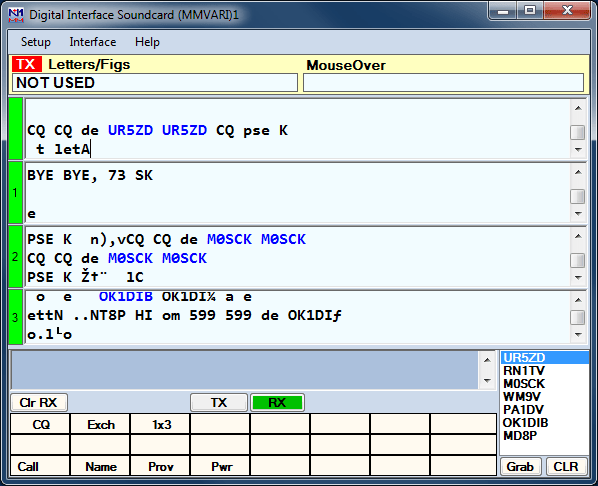This screenshot has width=598, height=486.
Task: Click the green RX button
Action: click(277, 402)
